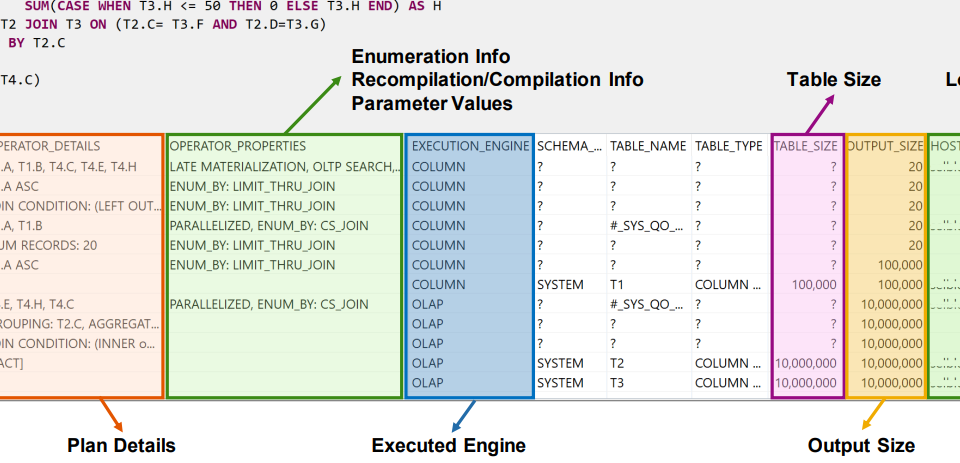
Task: Select the 100,000 output size in the T1 row
Action: click(x=899, y=285)
